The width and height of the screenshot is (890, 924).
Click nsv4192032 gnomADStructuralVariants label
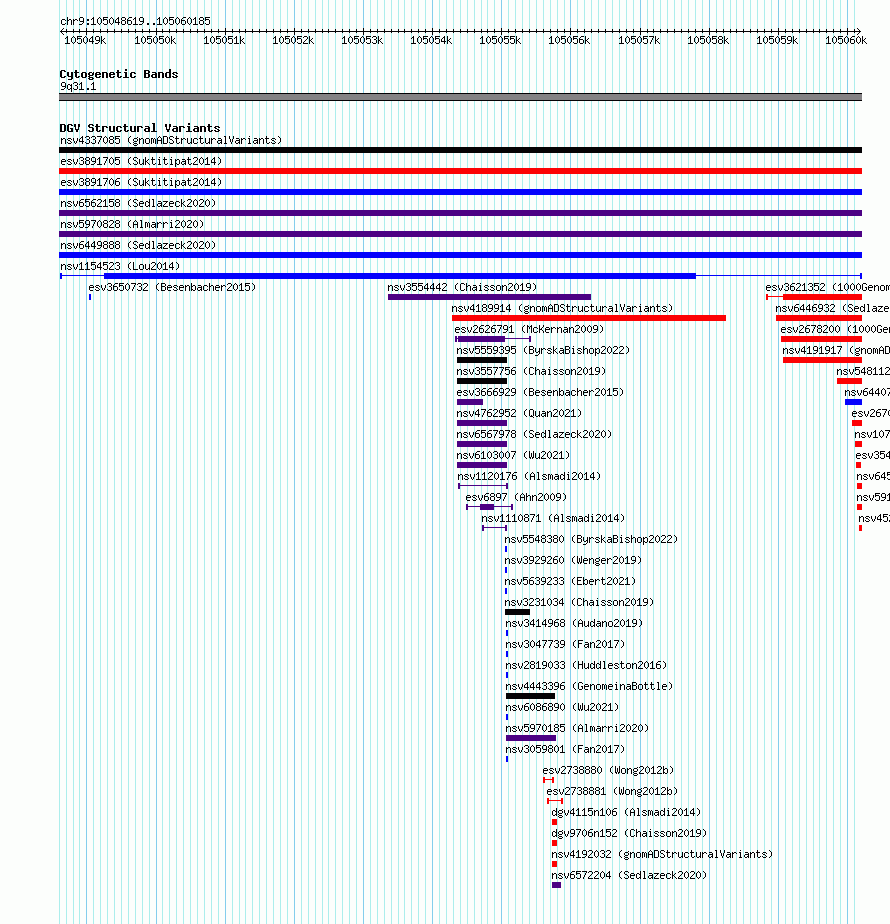click(662, 854)
